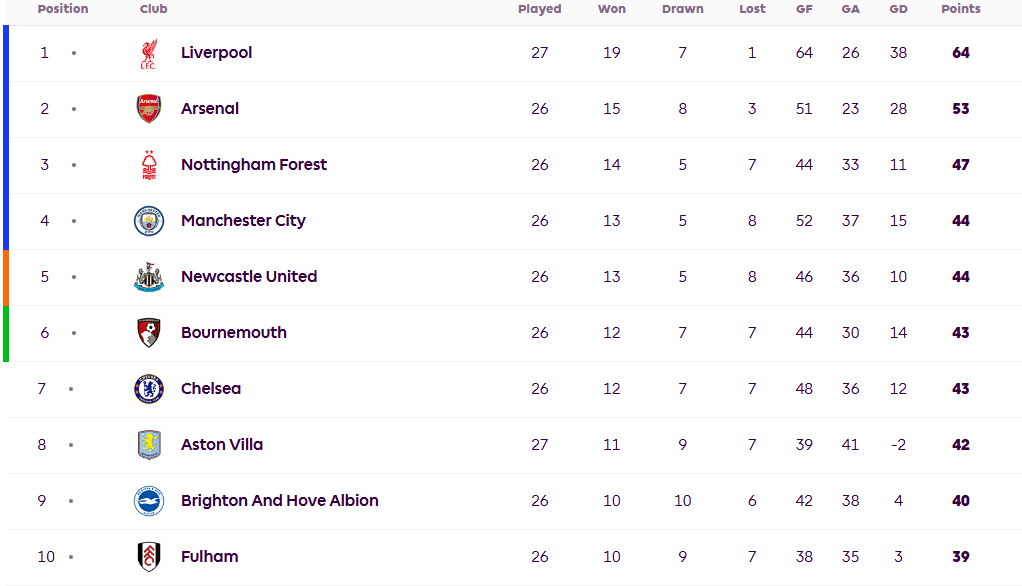Click the Arsenal club badge
This screenshot has height=586, width=1022.
coord(148,109)
